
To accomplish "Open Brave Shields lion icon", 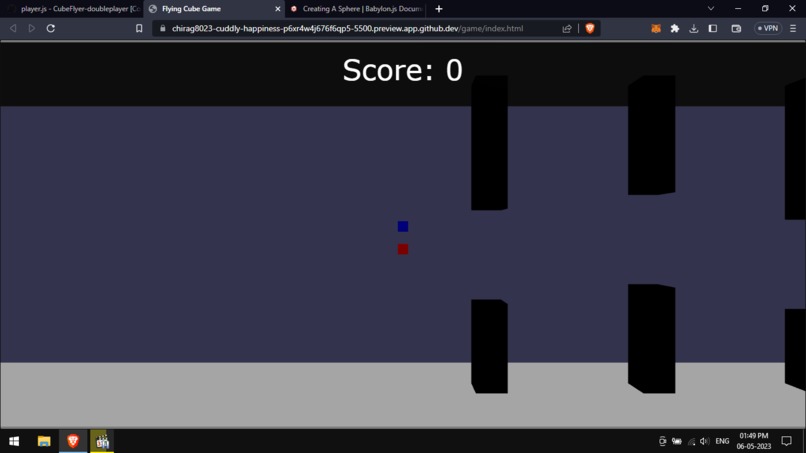I will click(x=590, y=28).
